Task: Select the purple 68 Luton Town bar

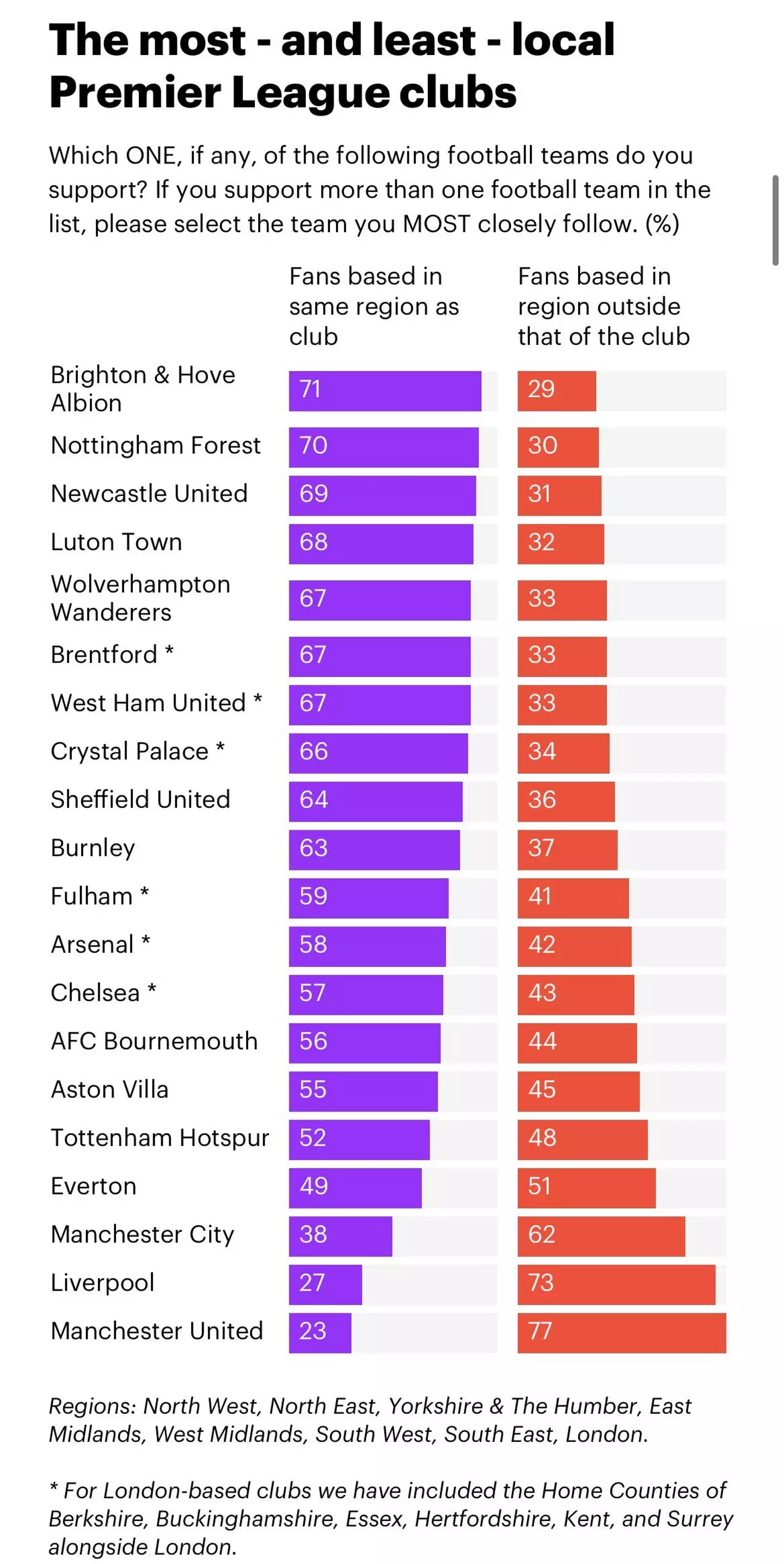Action: tap(381, 544)
